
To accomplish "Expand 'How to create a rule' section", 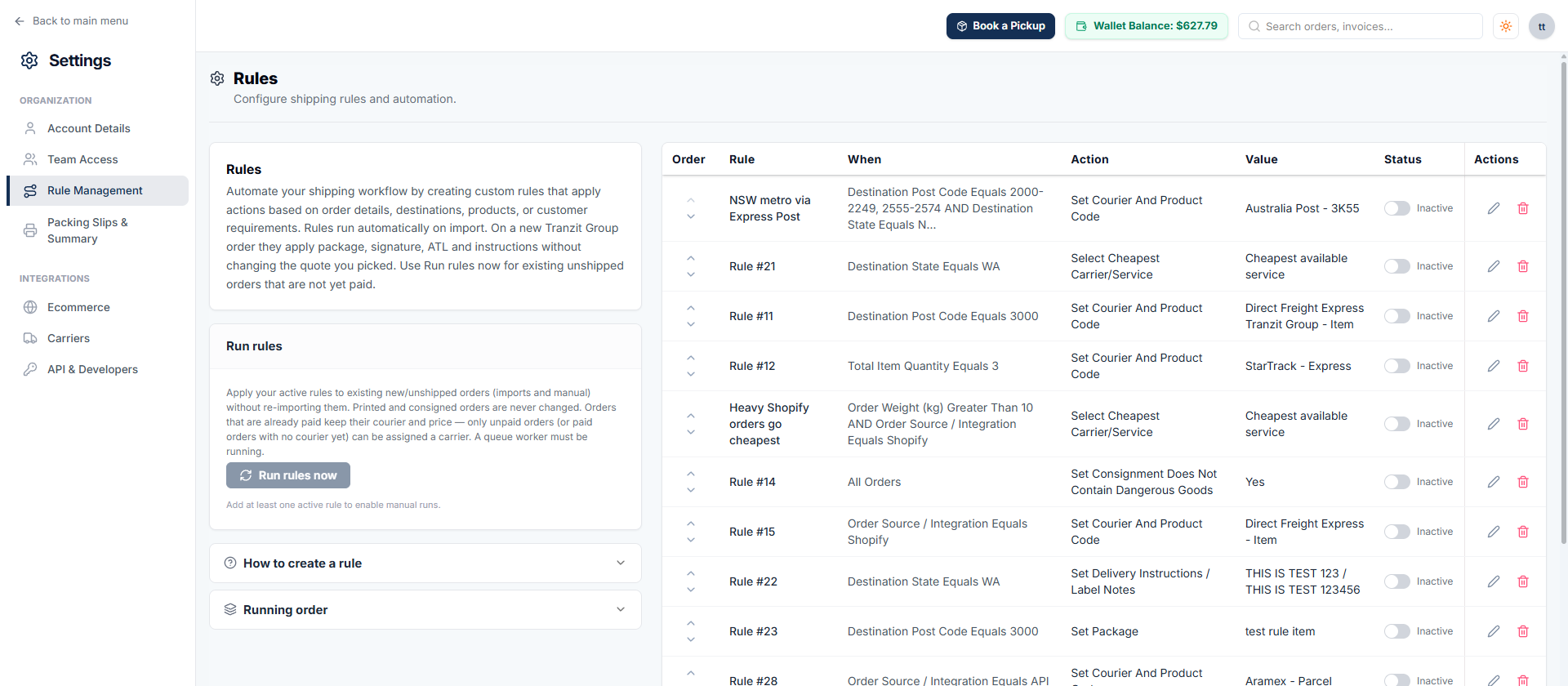I will tap(425, 563).
